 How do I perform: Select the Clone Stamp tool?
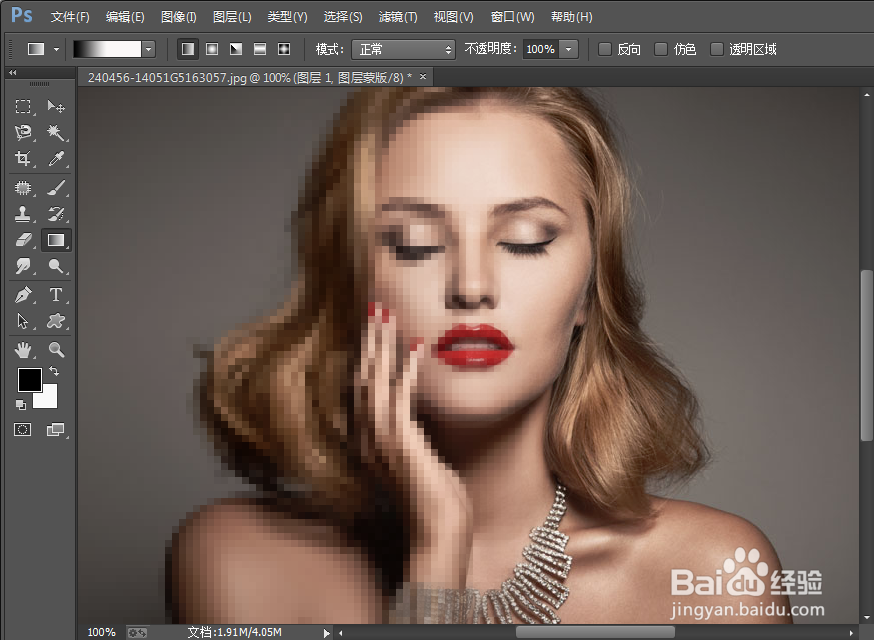[x=23, y=214]
